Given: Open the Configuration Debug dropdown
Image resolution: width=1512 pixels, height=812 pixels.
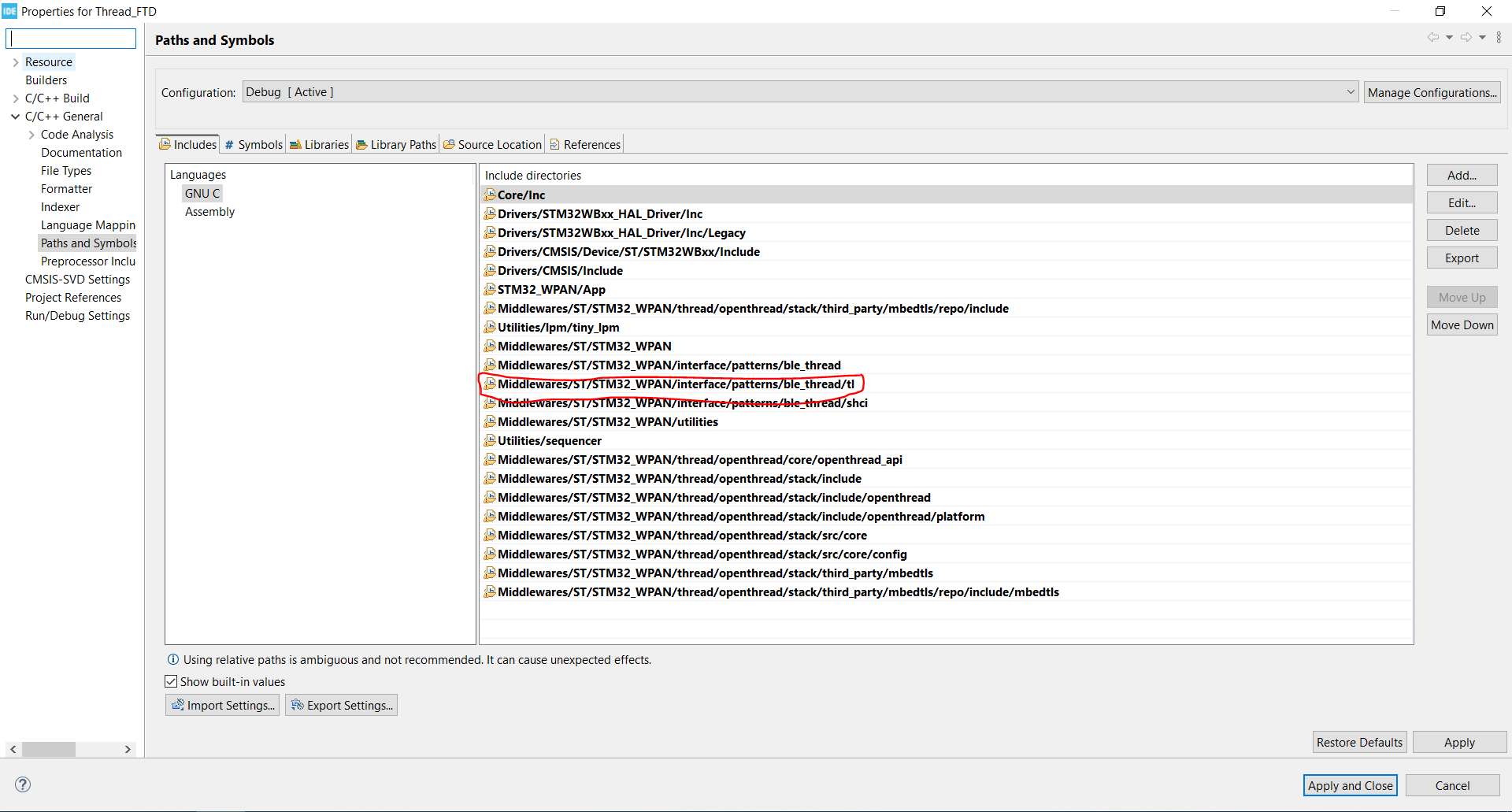Looking at the screenshot, I should [x=800, y=92].
